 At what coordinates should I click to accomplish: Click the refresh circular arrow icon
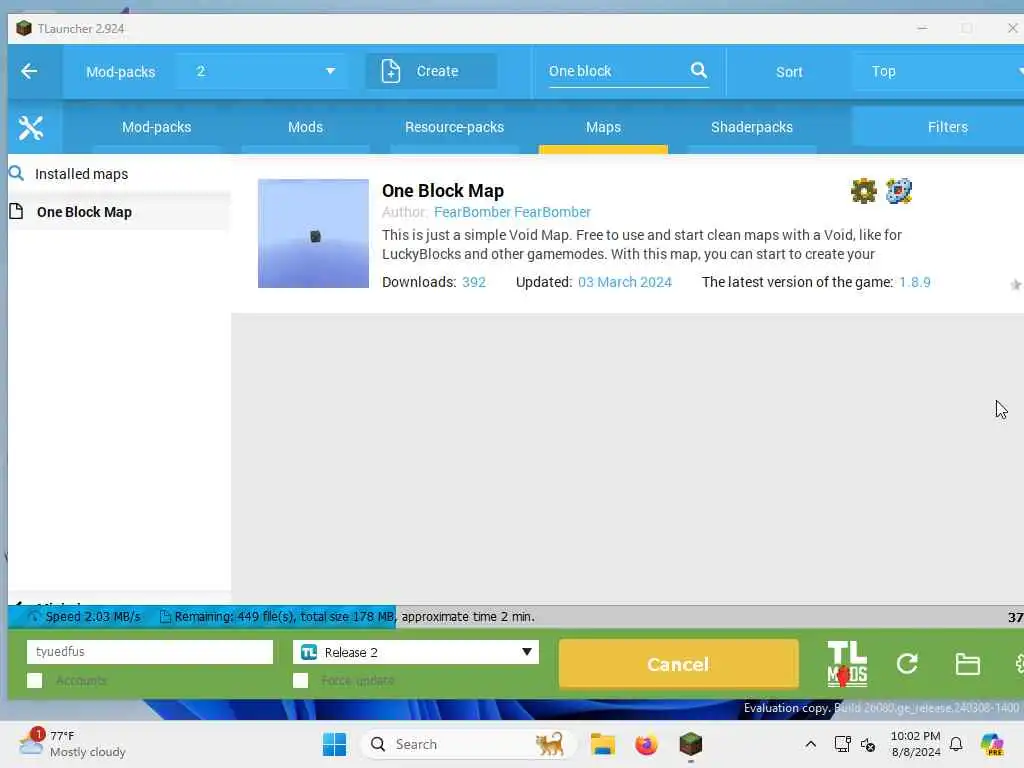click(x=907, y=664)
